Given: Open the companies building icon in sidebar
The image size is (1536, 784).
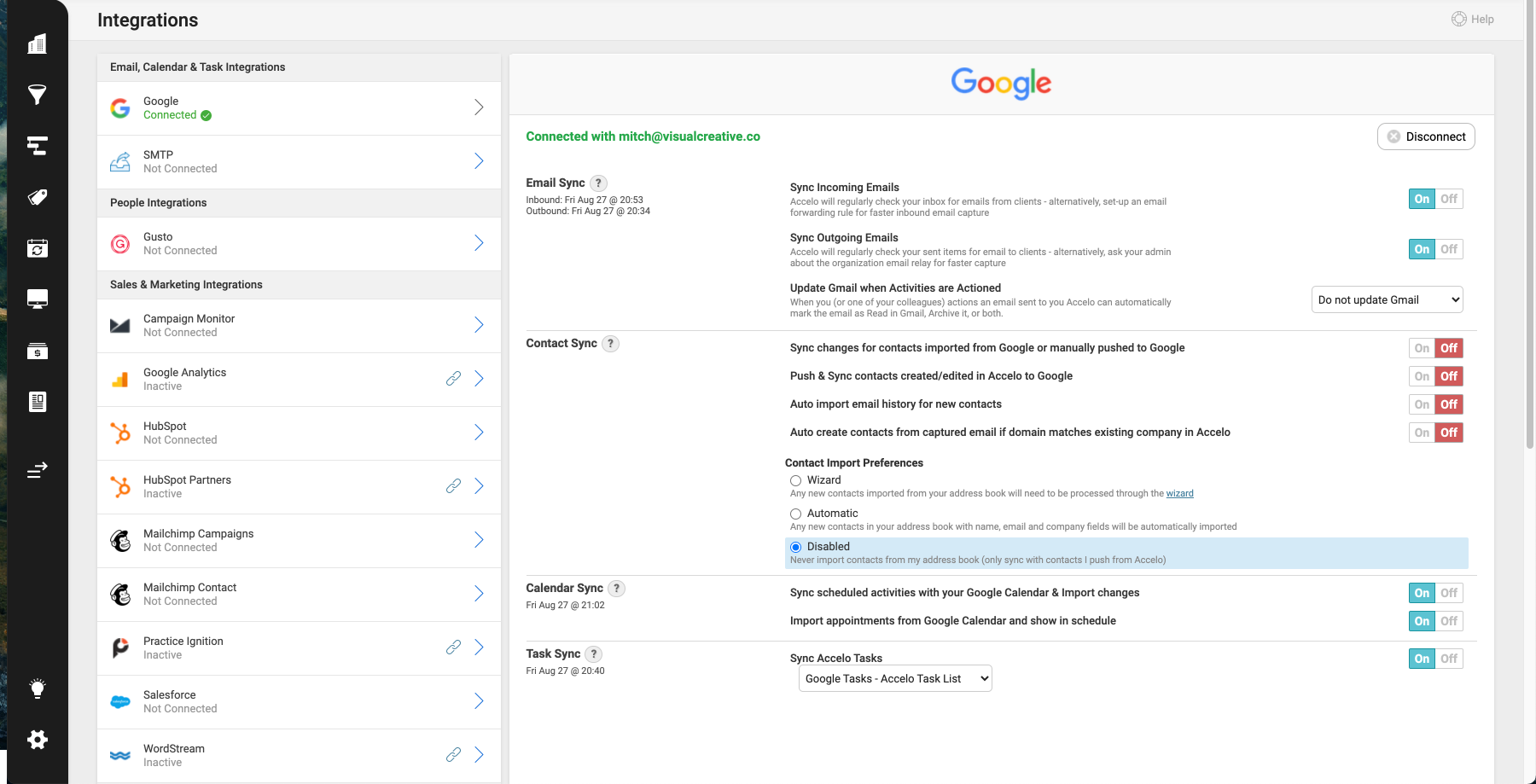Looking at the screenshot, I should (37, 44).
